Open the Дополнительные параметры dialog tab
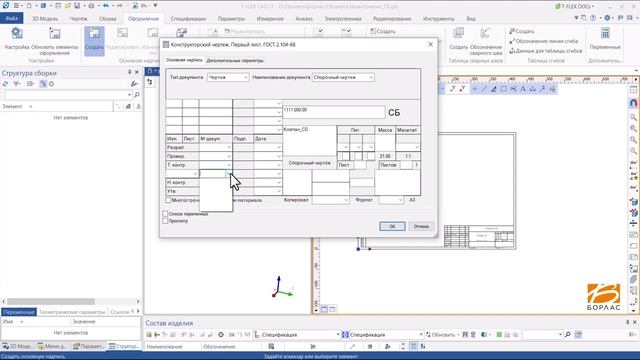Viewport: 640px width, 360px height. [x=235, y=60]
